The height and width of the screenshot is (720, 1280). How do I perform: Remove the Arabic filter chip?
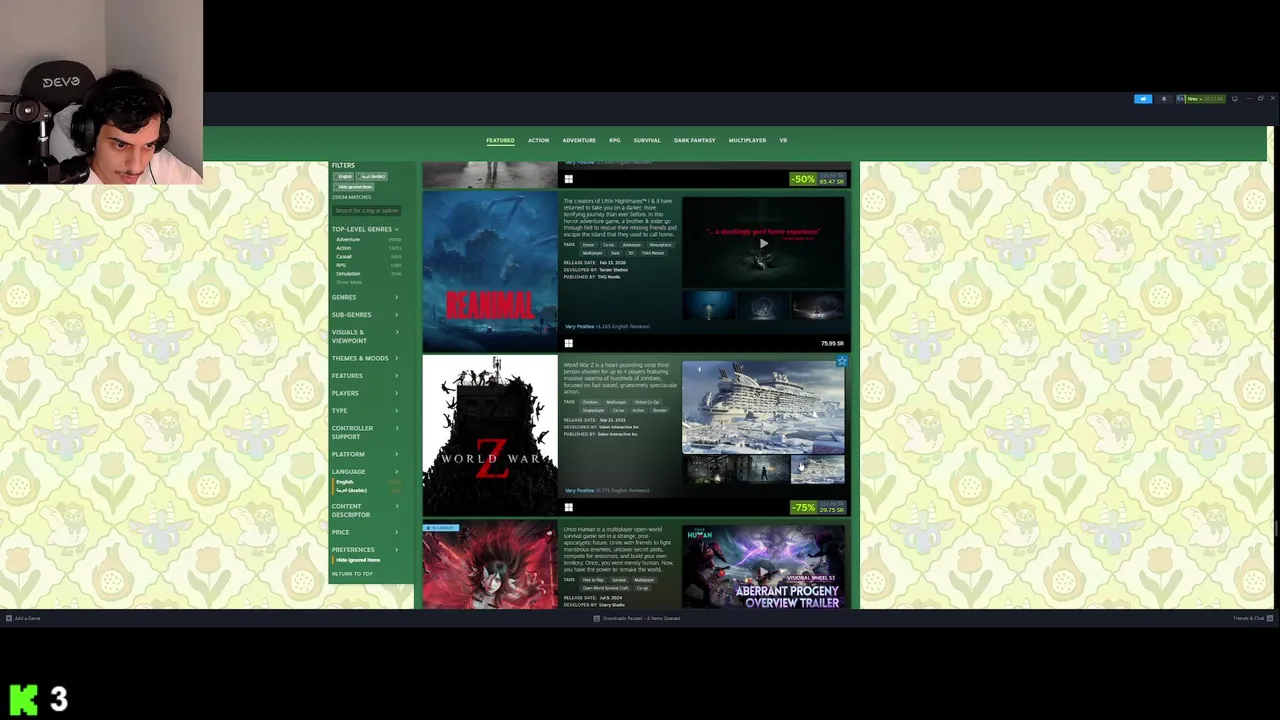pyautogui.click(x=372, y=177)
